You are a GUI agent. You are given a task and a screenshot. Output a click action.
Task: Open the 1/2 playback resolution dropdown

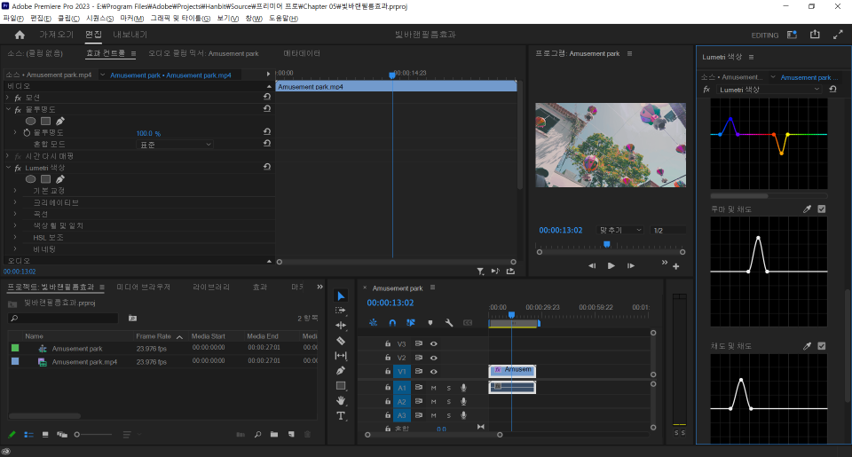668,230
